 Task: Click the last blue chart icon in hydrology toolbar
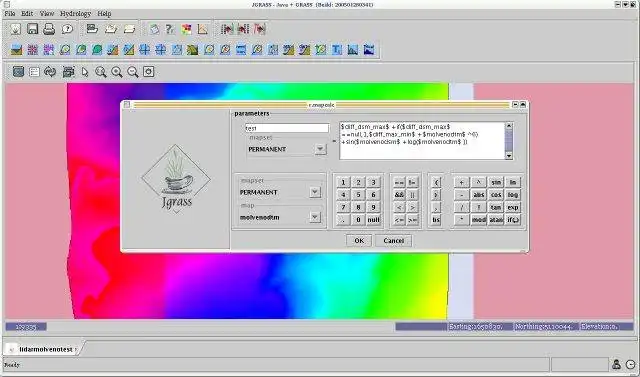(369, 50)
